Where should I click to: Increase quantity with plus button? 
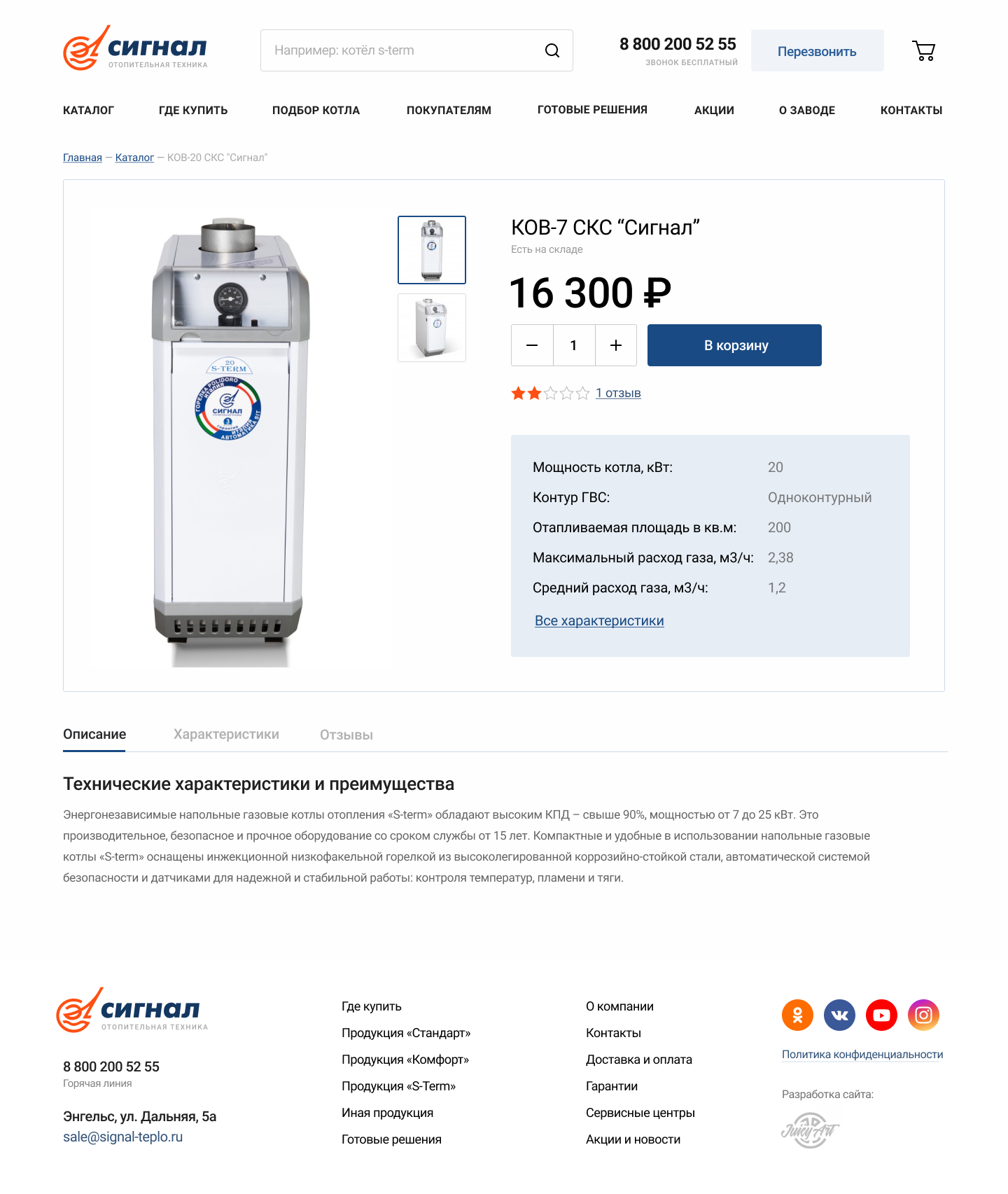(616, 345)
